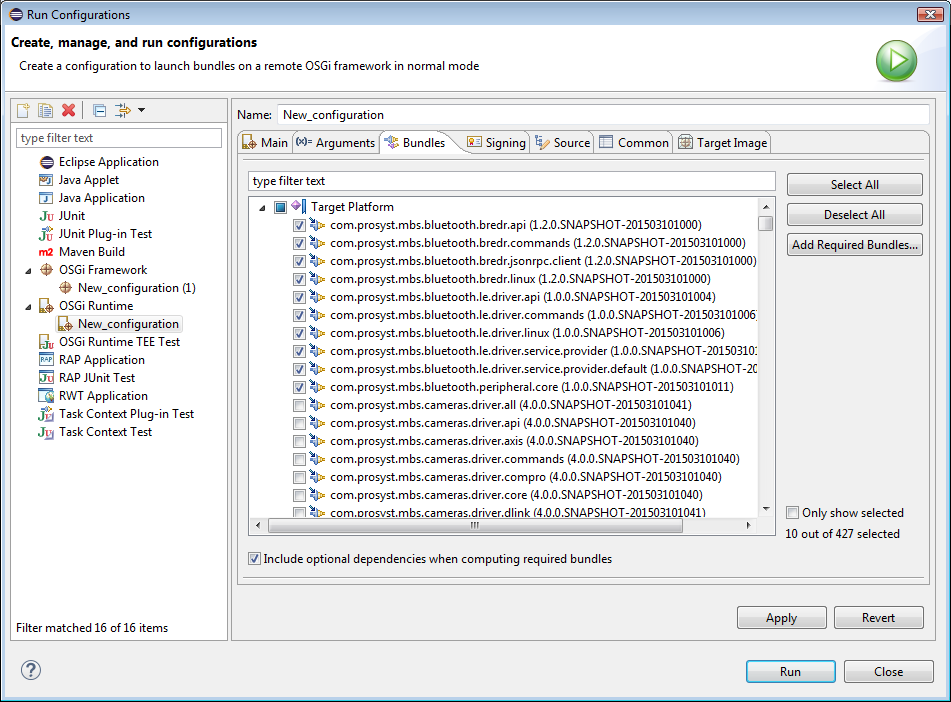Click the Help question mark icon

[31, 670]
